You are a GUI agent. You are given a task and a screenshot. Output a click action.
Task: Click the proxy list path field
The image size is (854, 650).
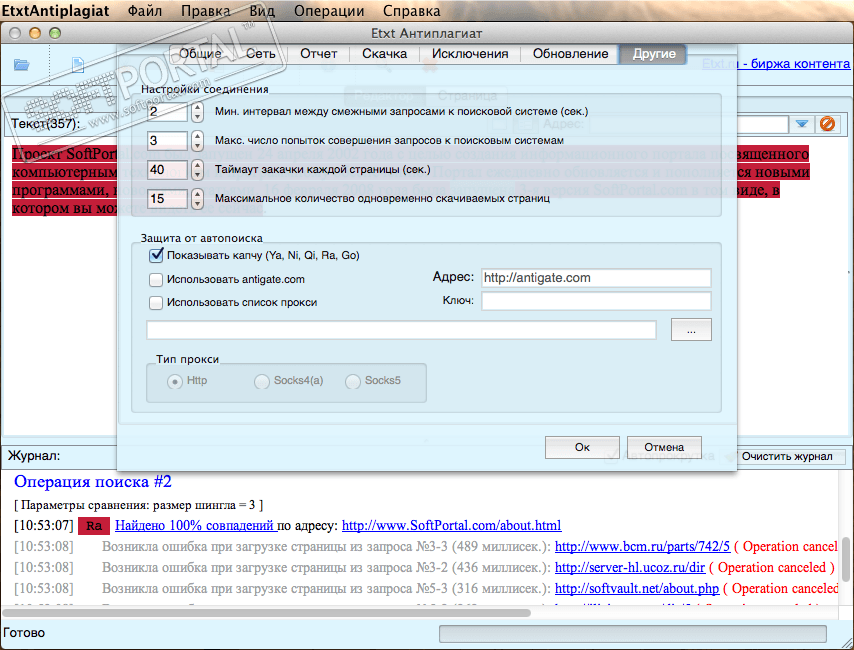pyautogui.click(x=401, y=330)
